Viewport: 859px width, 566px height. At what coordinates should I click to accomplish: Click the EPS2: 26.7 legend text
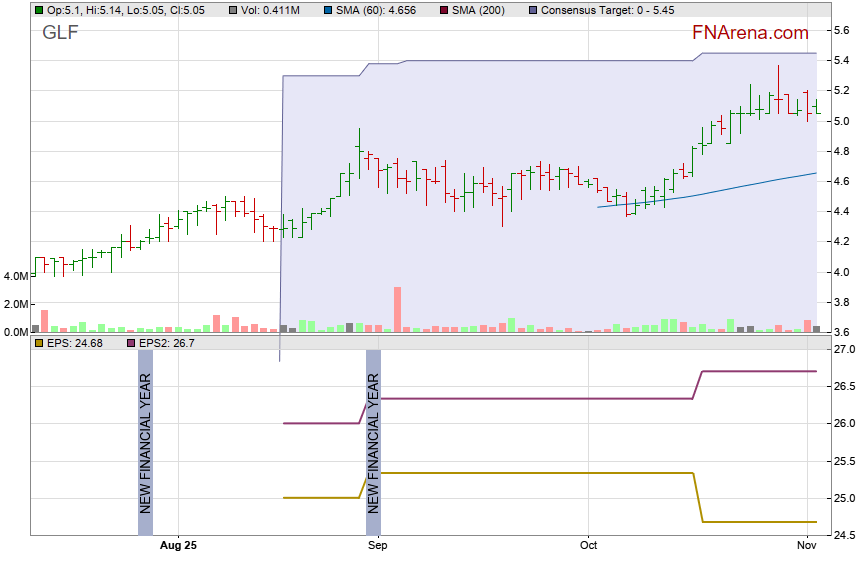[166, 343]
